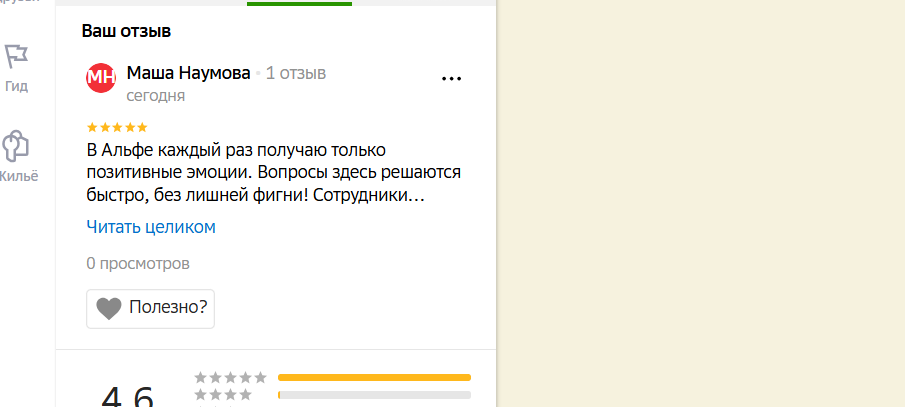This screenshot has width=905, height=407.
Task: Open Маша Наумова profile name
Action: 189,73
